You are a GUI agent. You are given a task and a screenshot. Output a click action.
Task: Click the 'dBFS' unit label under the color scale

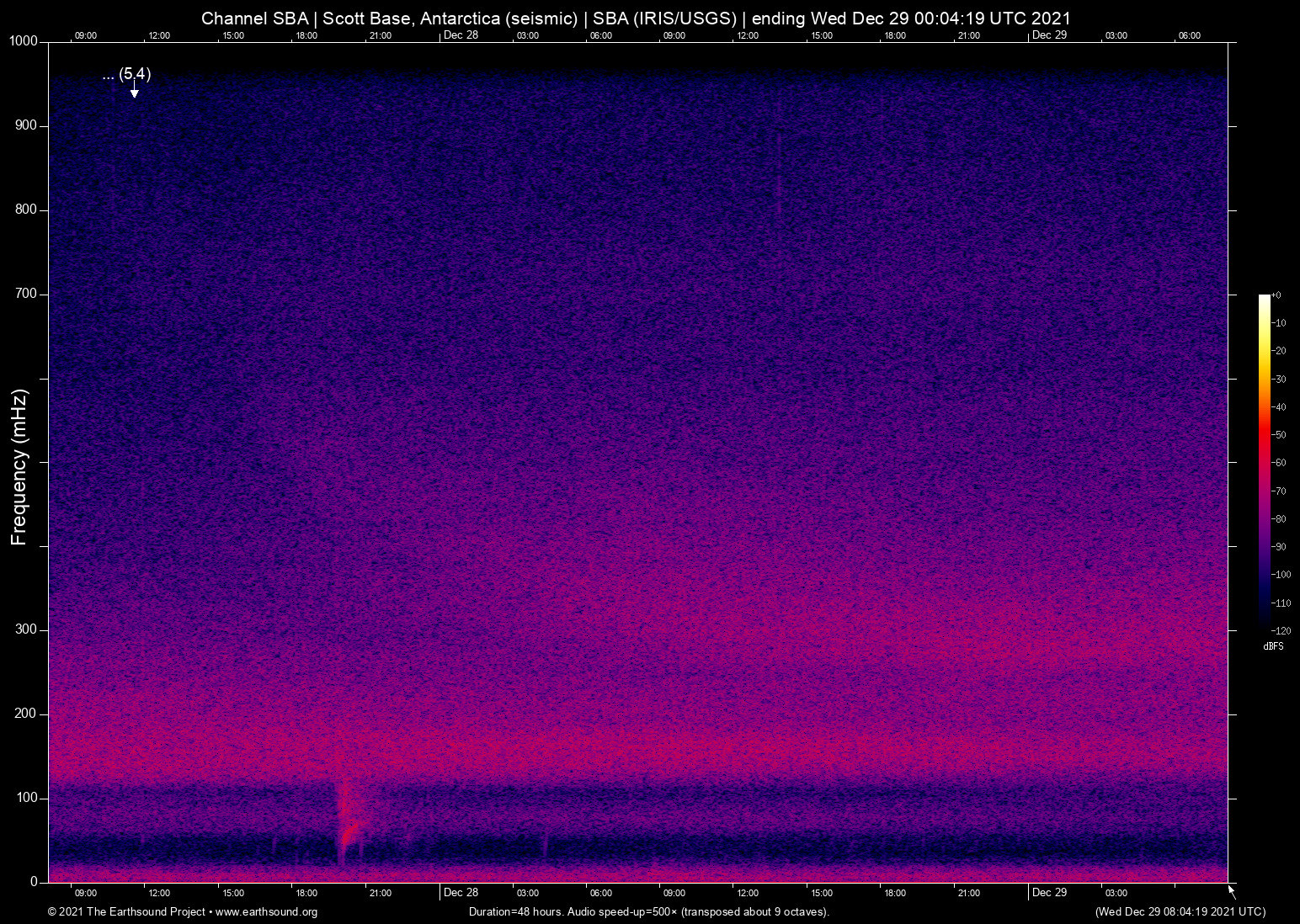(1273, 646)
